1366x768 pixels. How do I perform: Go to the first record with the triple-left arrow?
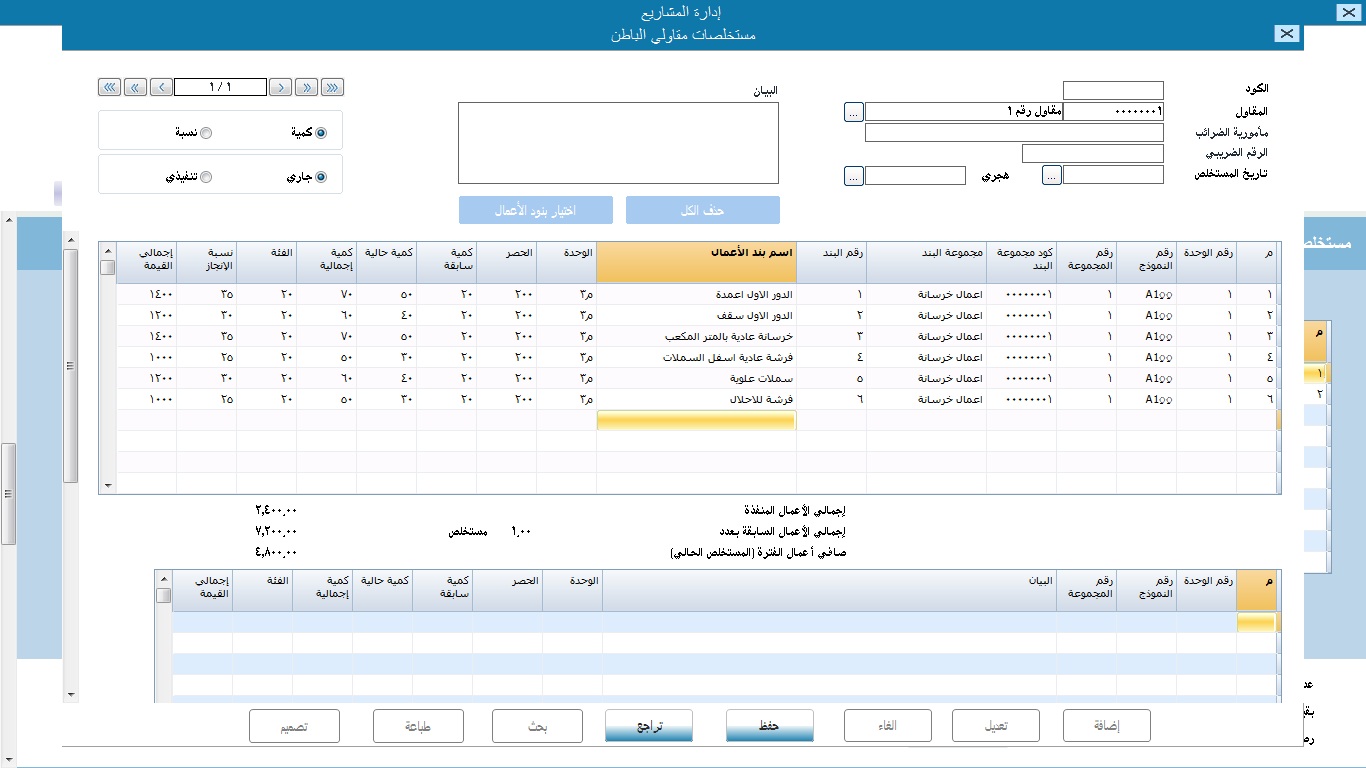(109, 87)
